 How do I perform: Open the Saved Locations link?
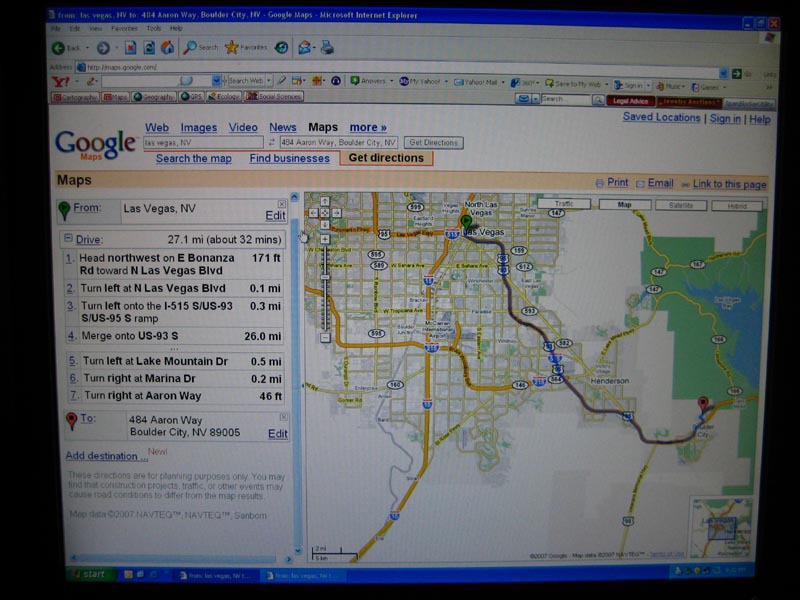(x=661, y=117)
